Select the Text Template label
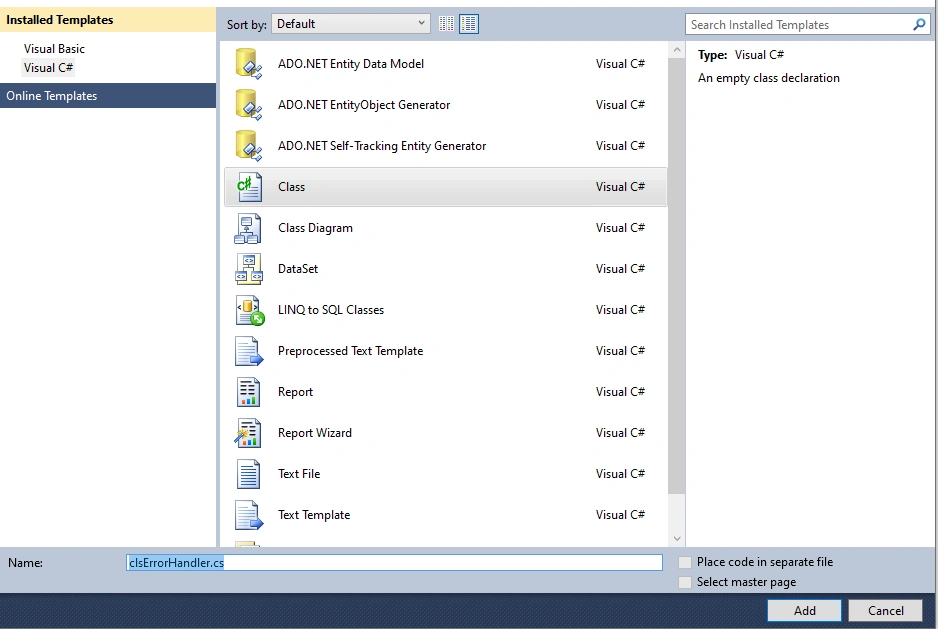This screenshot has width=938, height=629. click(x=313, y=515)
